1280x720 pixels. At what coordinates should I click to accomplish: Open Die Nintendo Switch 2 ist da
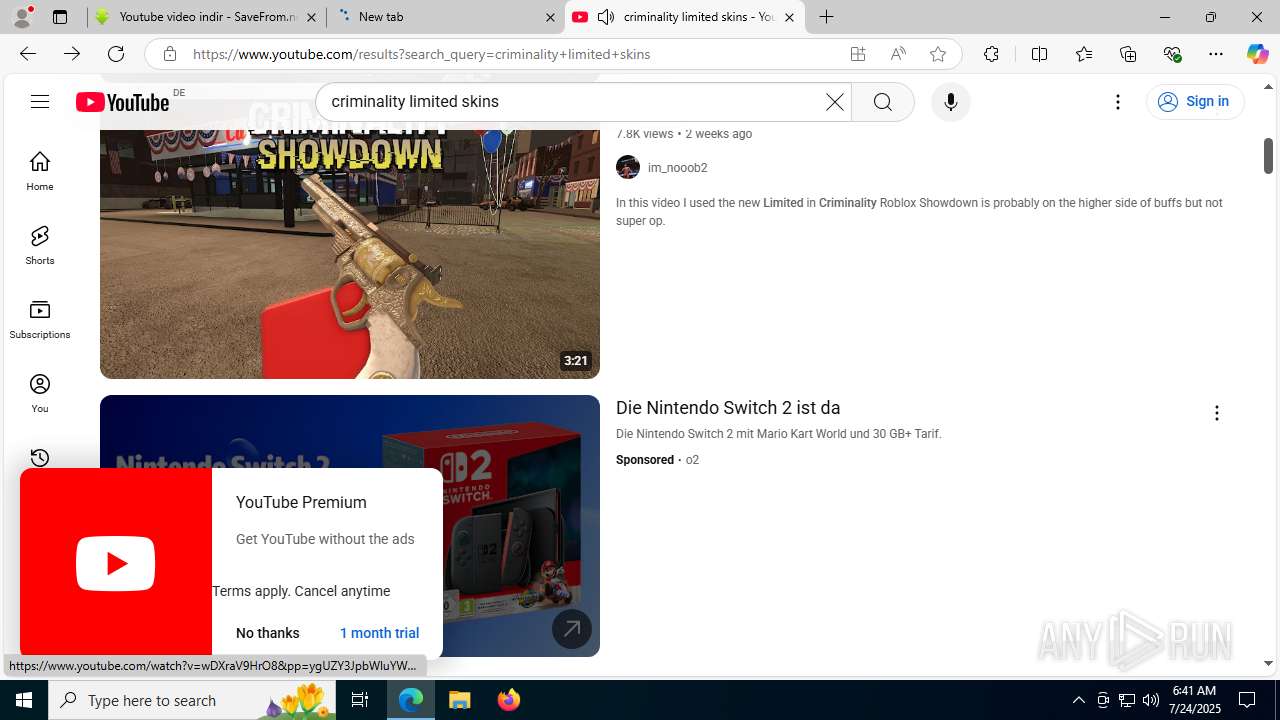728,408
